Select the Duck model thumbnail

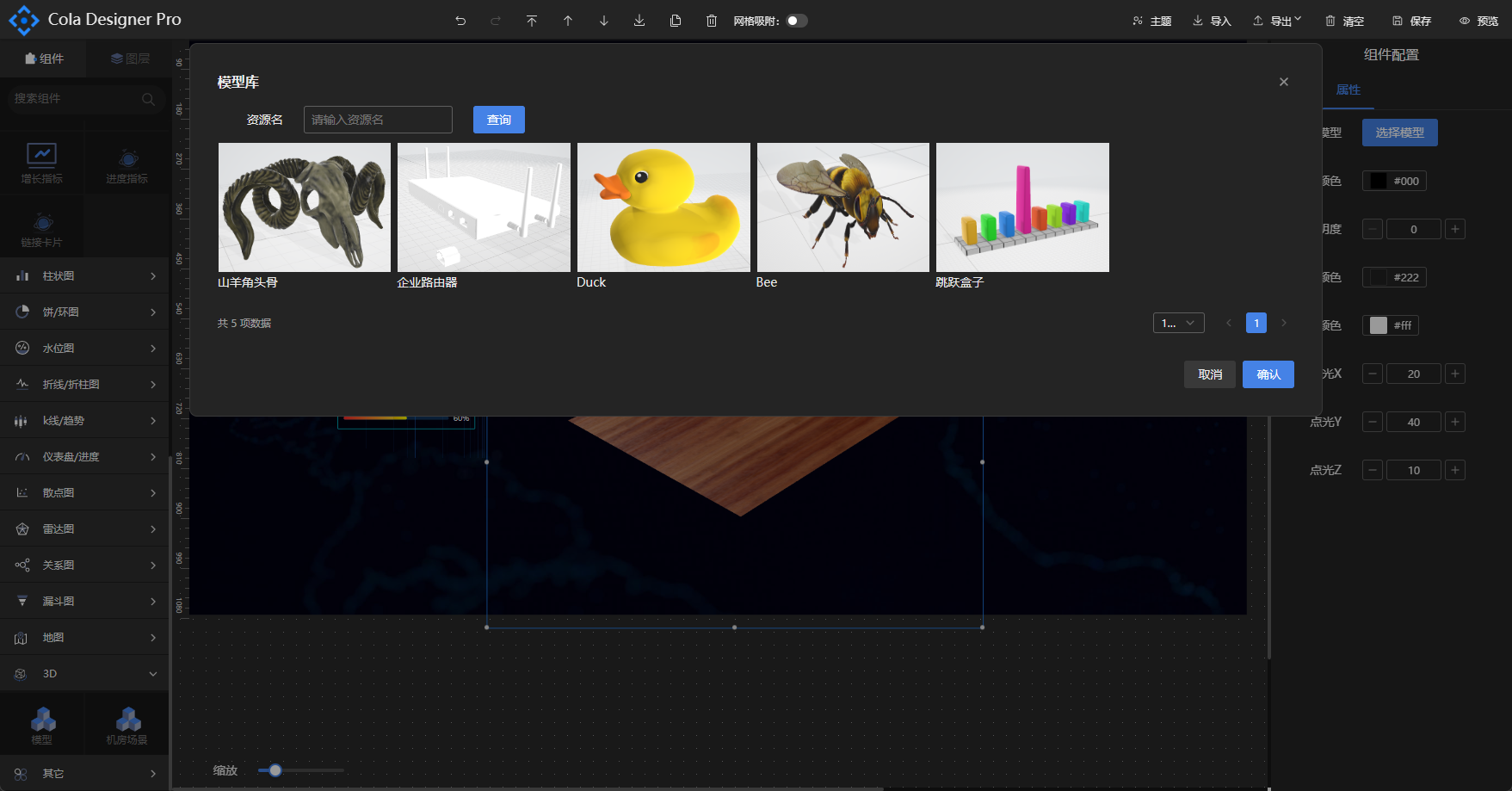tap(663, 207)
